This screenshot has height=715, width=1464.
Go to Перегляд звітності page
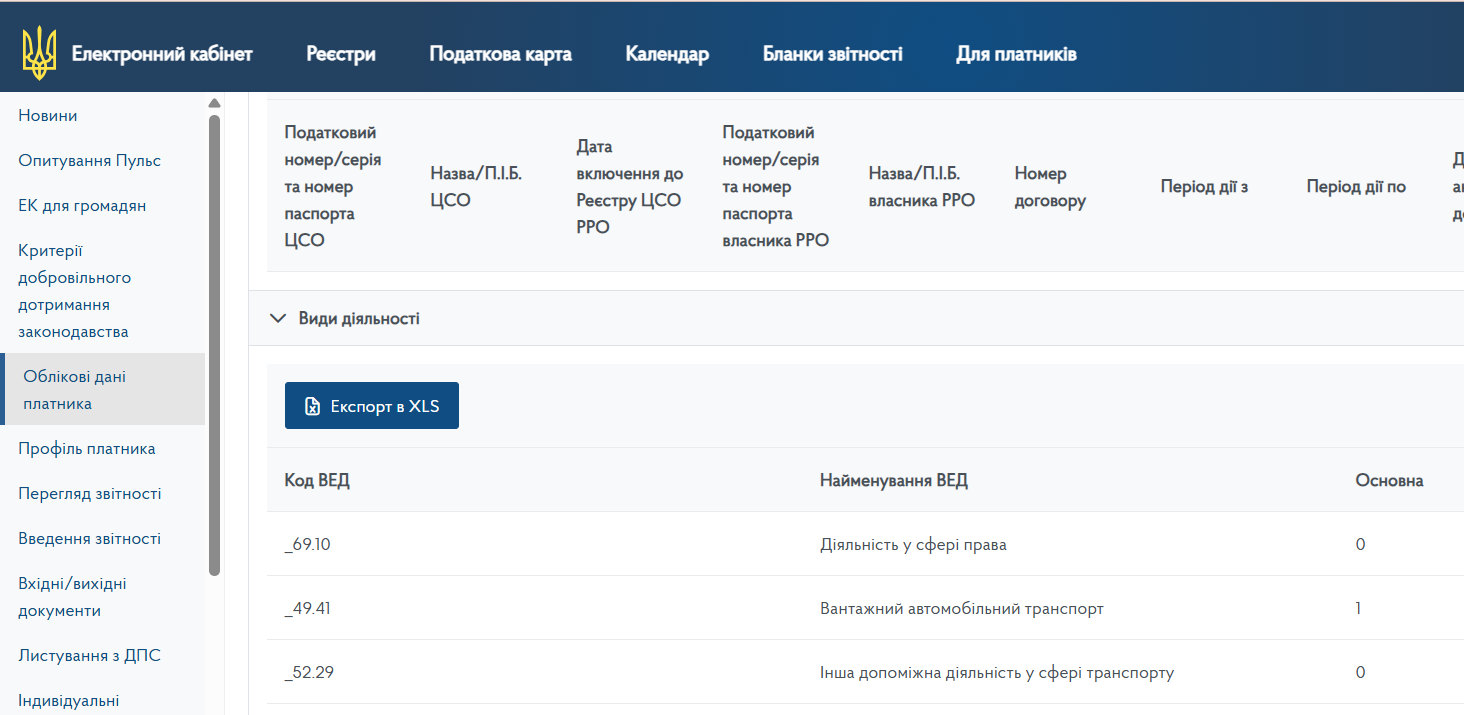point(89,494)
